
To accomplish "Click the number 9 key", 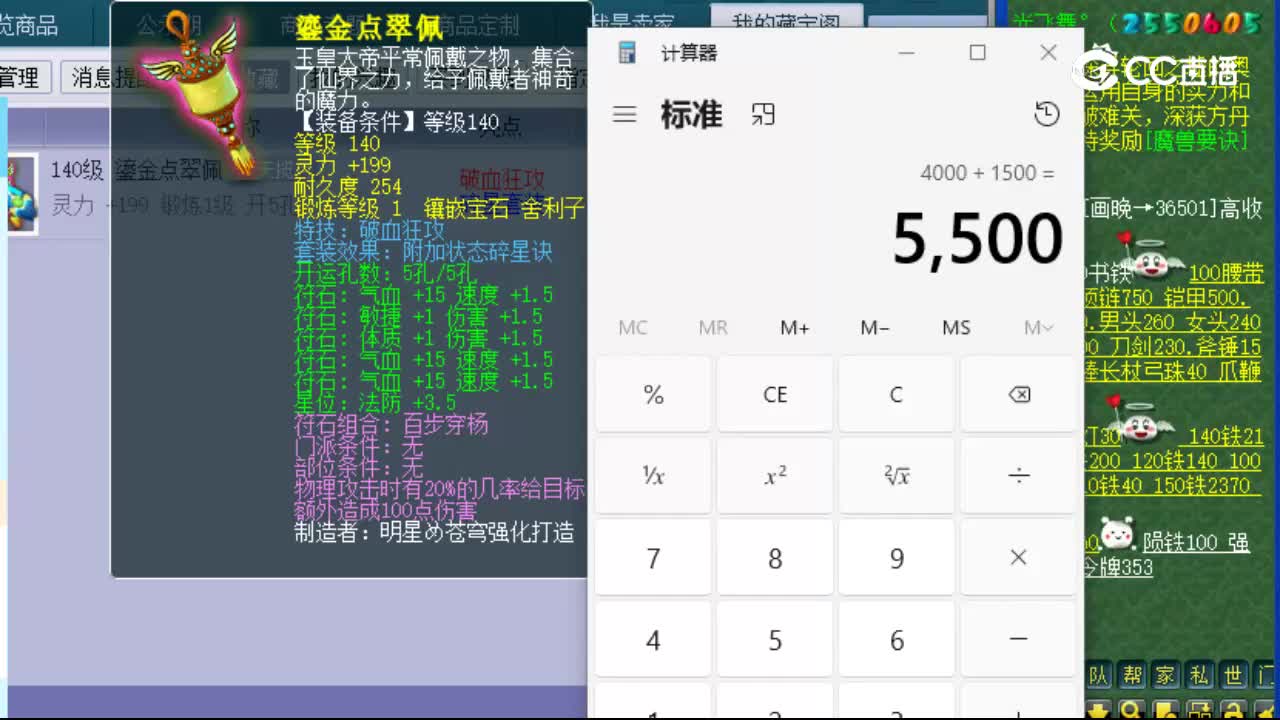I will 897,558.
